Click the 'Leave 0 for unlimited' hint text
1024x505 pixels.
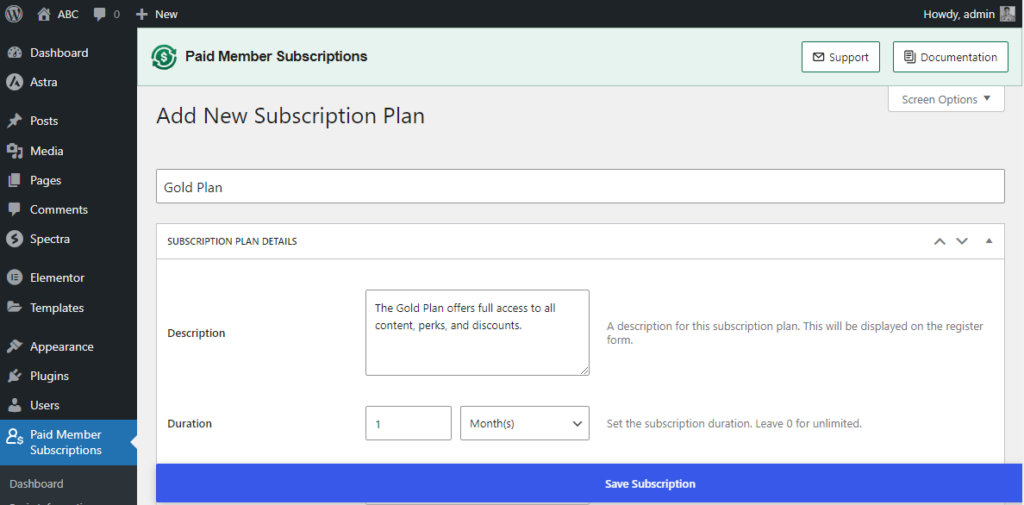808,423
